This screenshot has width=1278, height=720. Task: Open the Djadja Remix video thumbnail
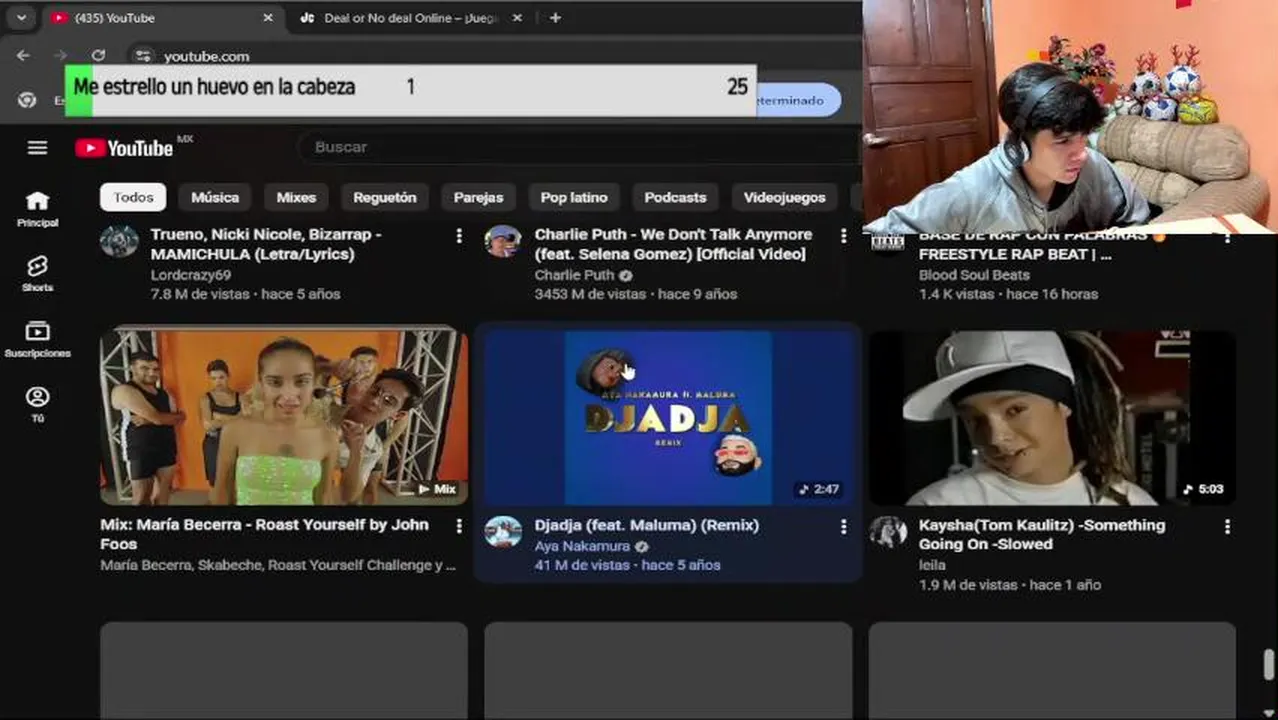[668, 417]
